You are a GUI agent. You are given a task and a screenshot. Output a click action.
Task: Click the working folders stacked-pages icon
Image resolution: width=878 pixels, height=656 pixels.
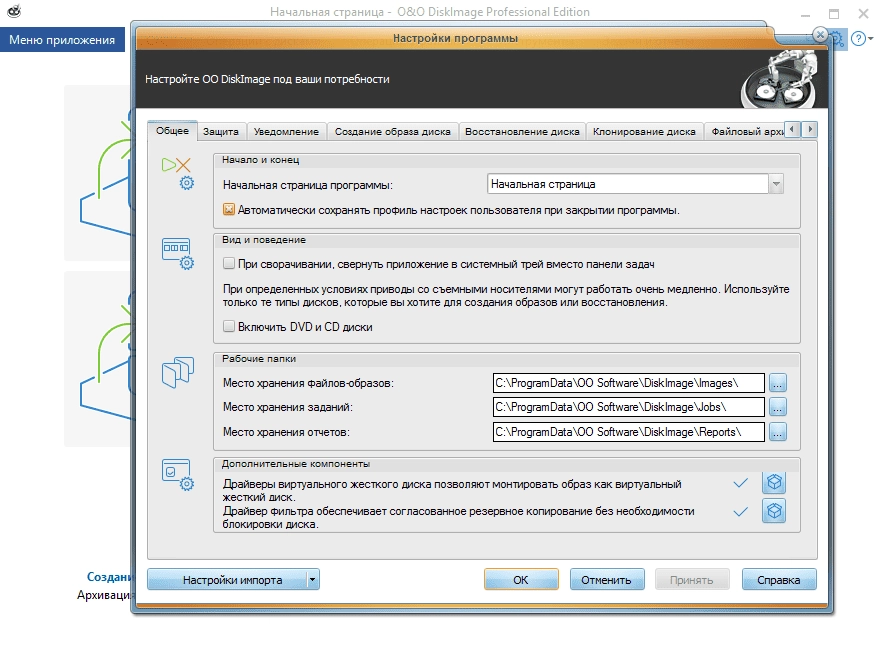178,372
